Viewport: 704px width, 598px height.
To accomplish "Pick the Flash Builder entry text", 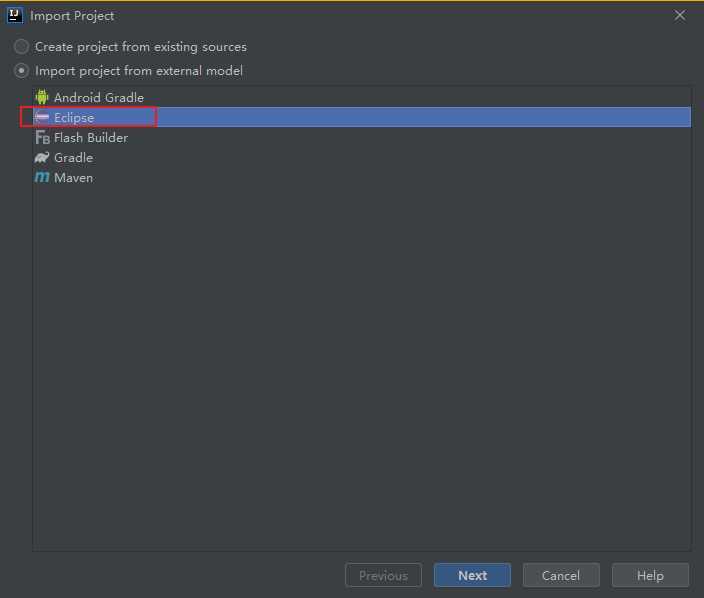I will tap(91, 137).
